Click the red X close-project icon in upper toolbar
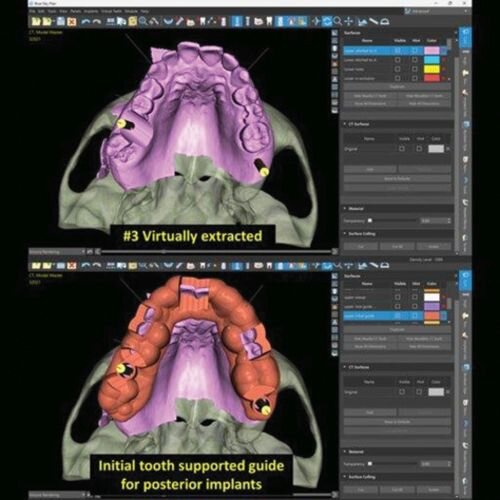 coord(71,22)
